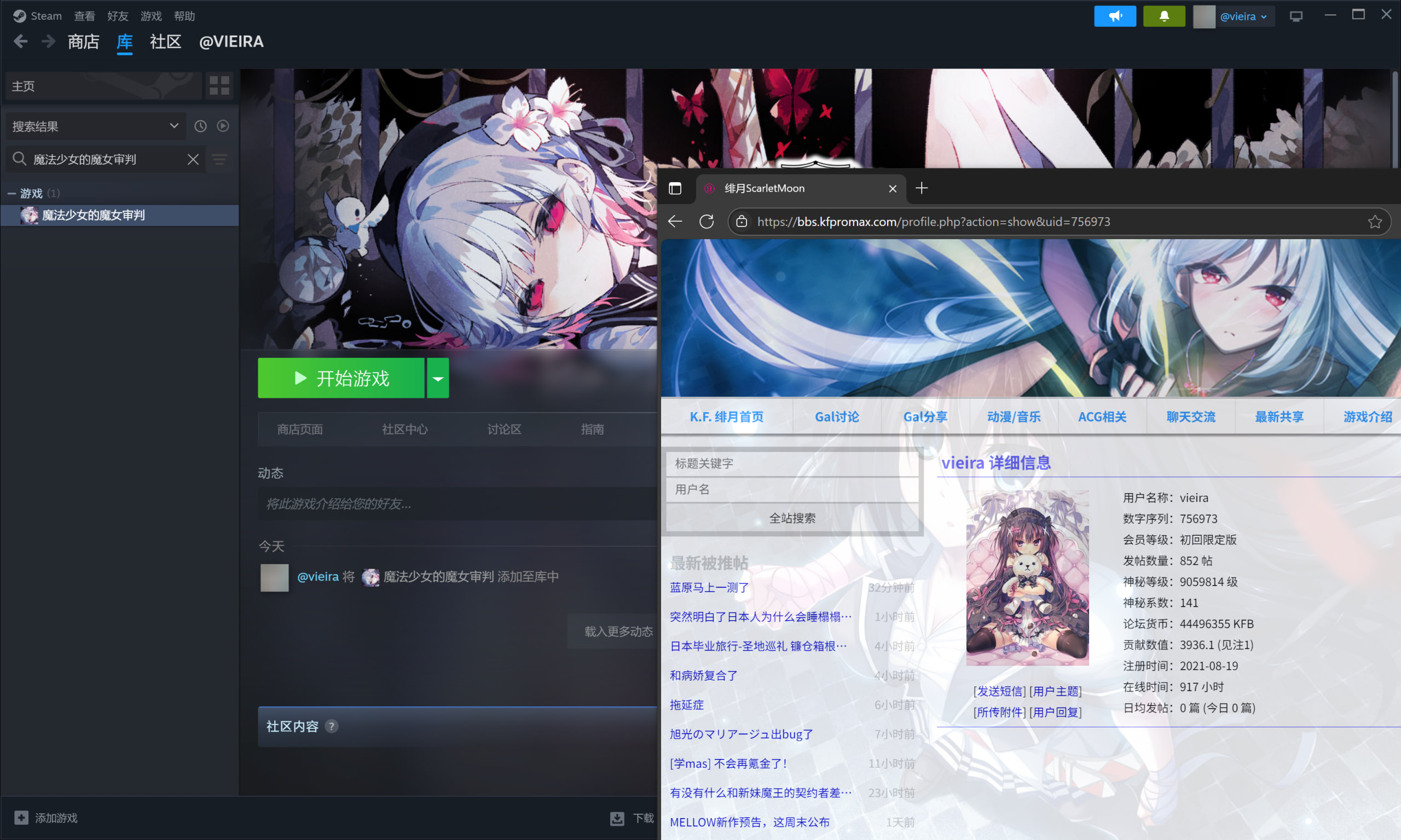
Task: Open the 好友 menu
Action: [117, 16]
